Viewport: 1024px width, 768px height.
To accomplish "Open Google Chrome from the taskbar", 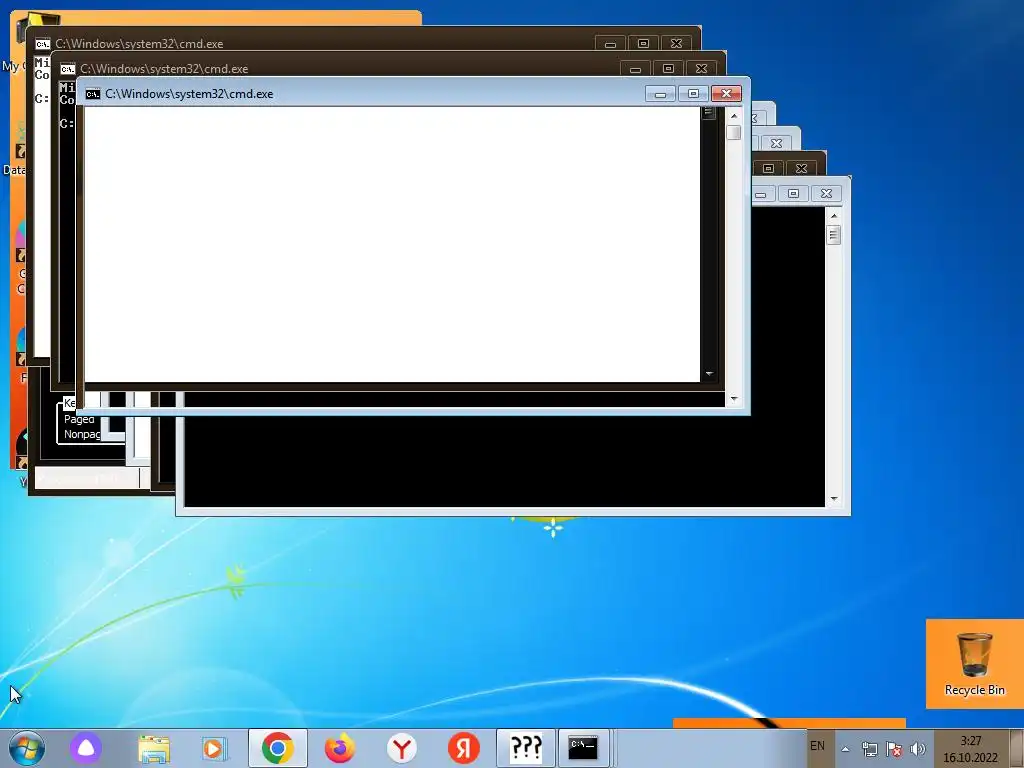I will [x=278, y=748].
